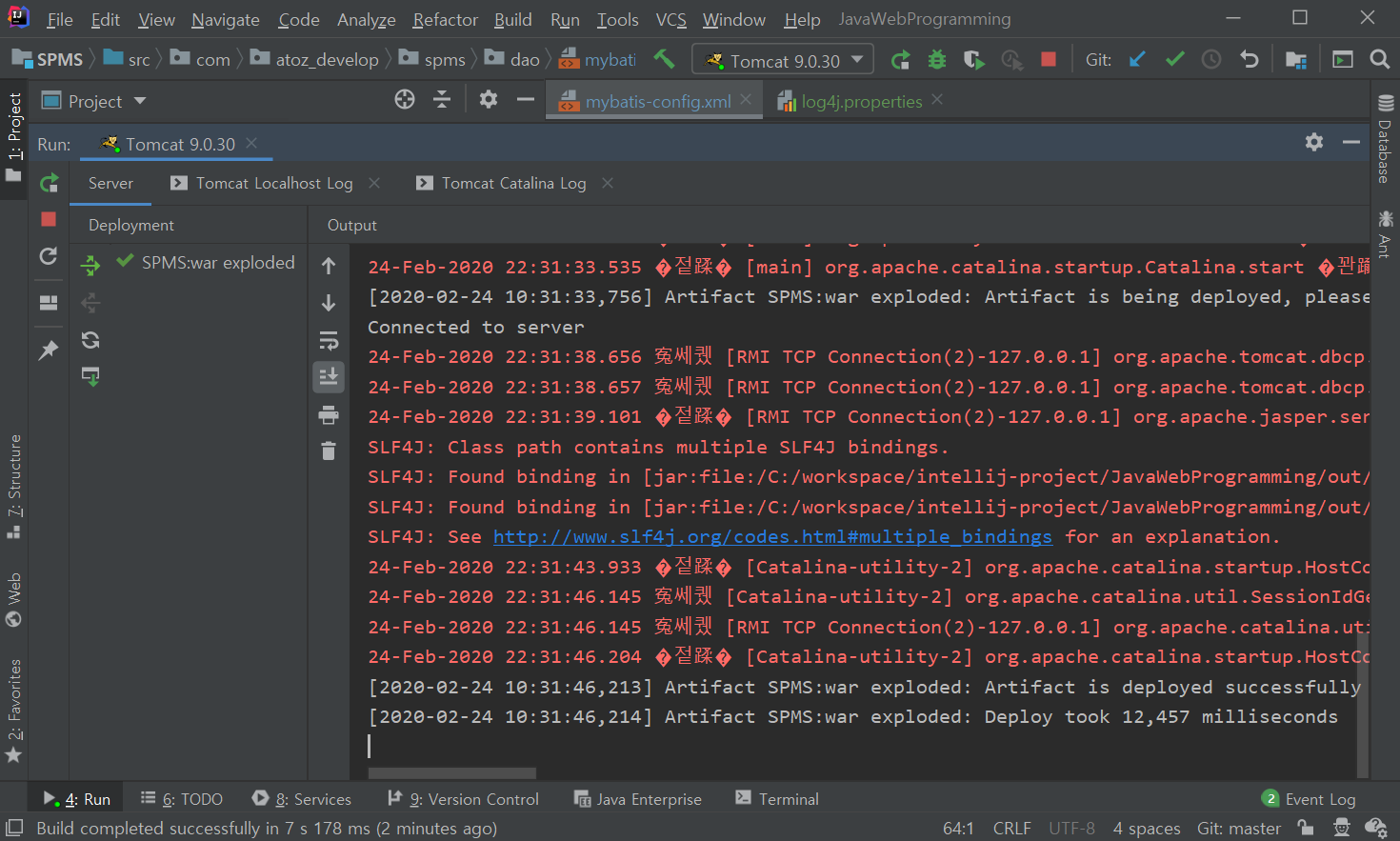Stop the running server in top toolbar
Screen dimensions: 1400x841
point(1049,59)
